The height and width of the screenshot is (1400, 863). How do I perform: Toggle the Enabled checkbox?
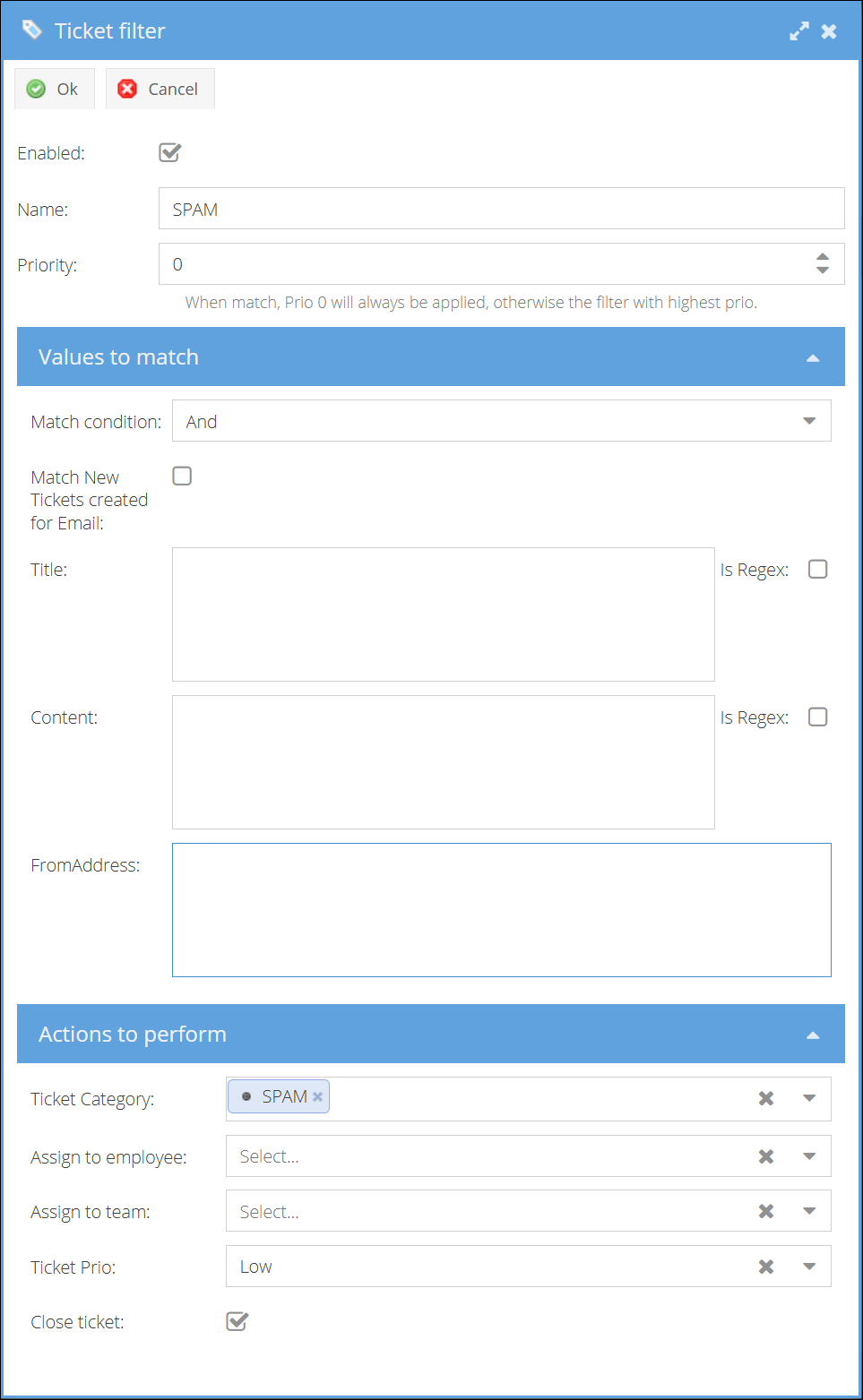coord(170,153)
